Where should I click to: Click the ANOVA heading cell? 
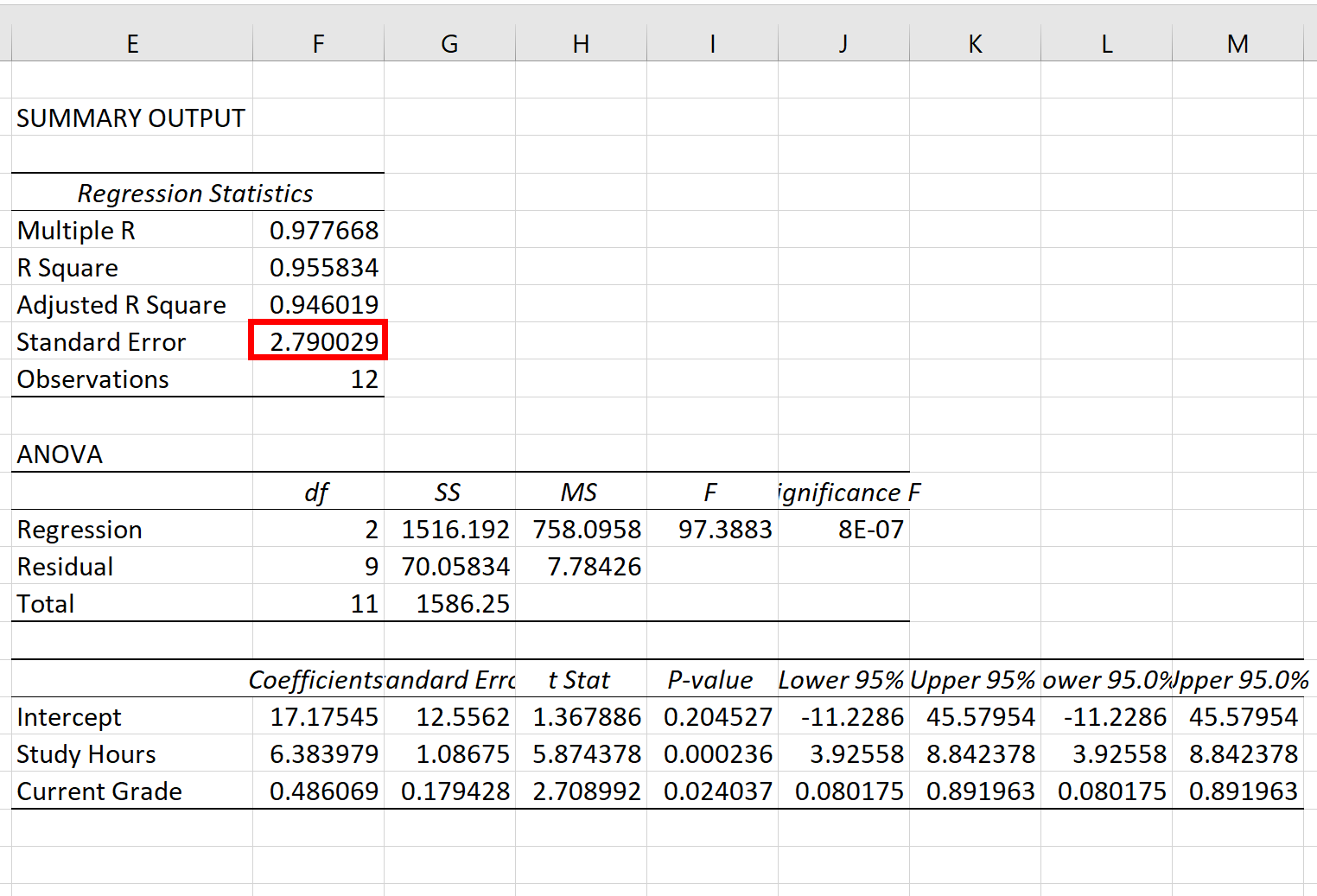[x=131, y=454]
